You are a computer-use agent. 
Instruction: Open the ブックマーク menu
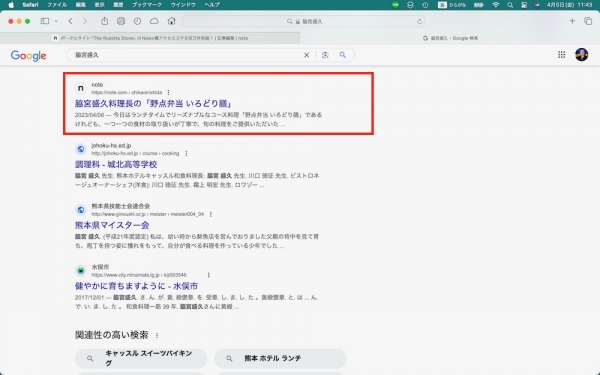point(147,5)
